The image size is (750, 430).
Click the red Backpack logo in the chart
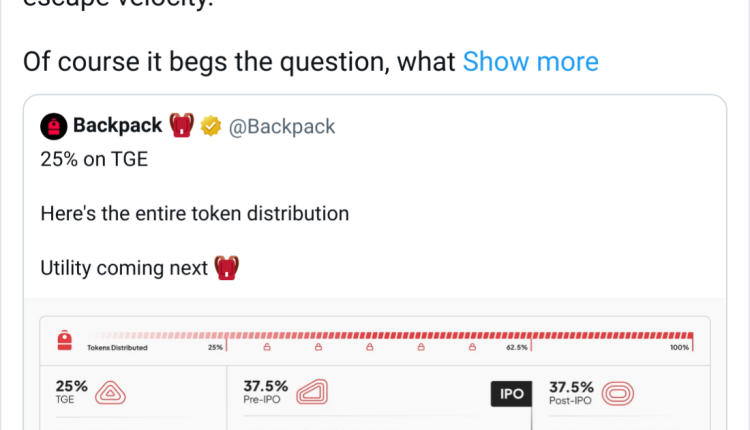click(63, 341)
